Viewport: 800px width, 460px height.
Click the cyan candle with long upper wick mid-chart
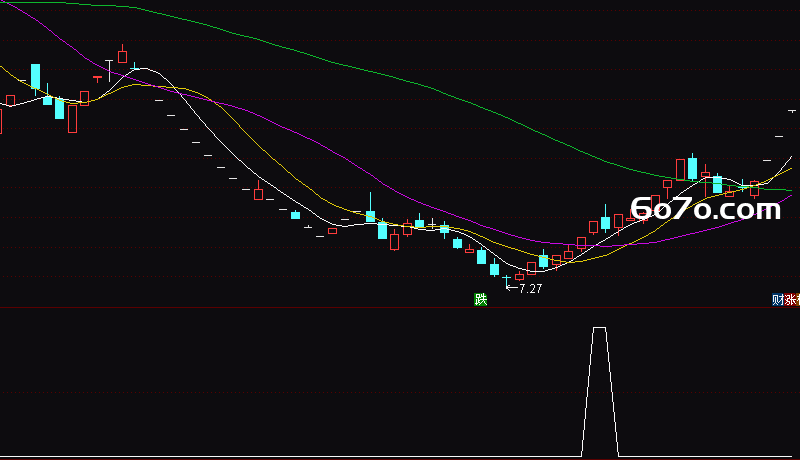[x=370, y=210]
